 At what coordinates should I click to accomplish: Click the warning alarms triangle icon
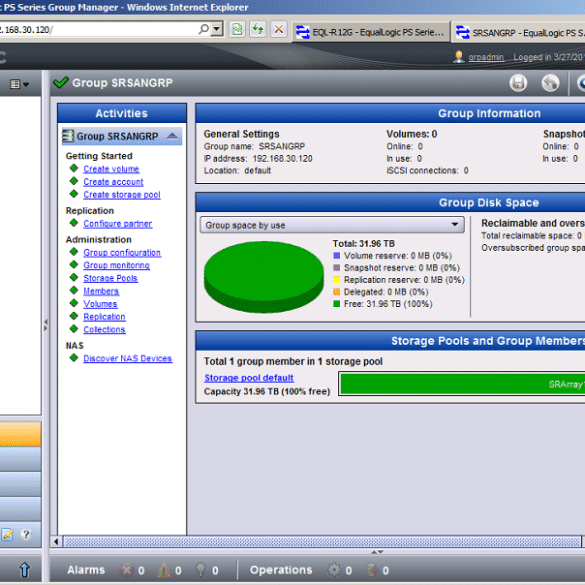(x=163, y=570)
